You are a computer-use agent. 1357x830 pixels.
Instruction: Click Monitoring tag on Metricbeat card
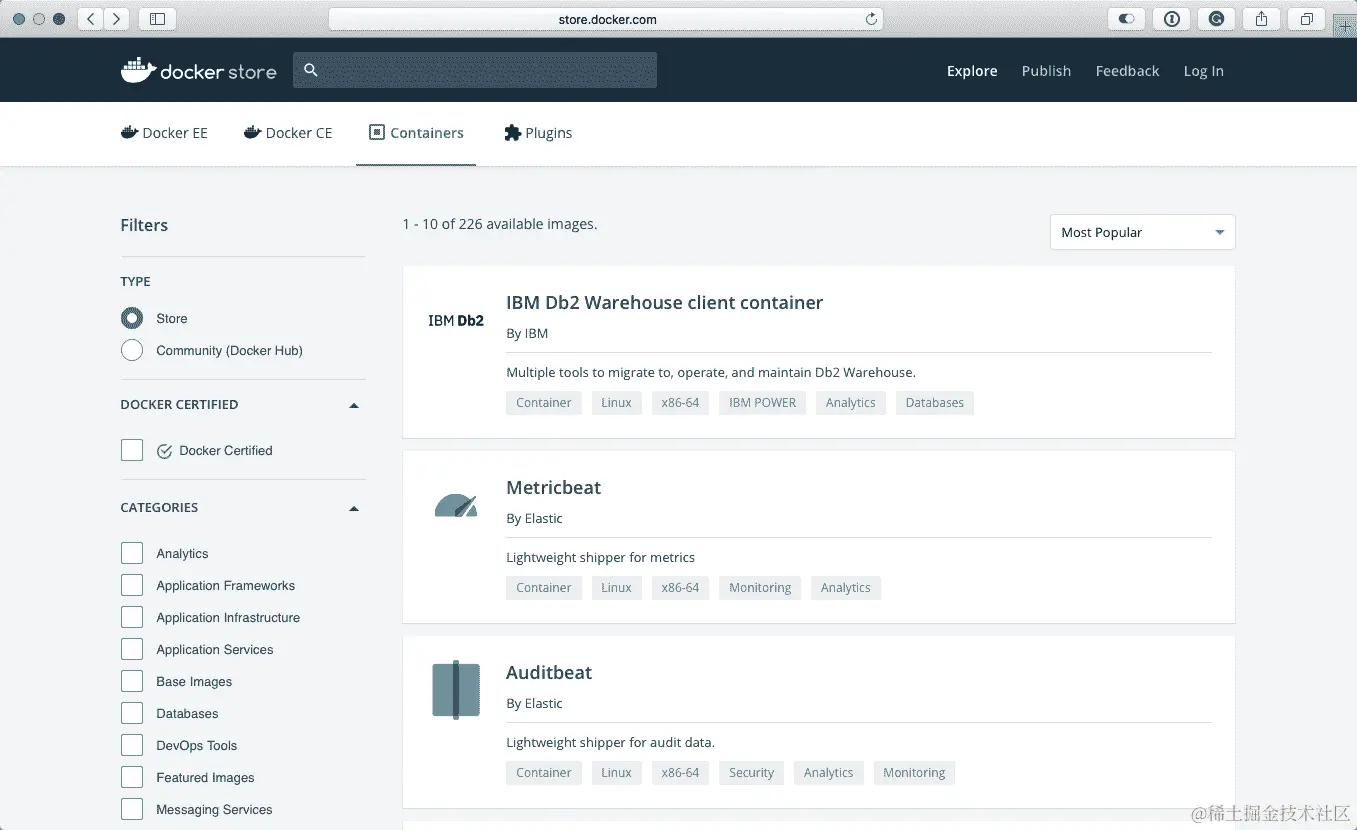[x=760, y=588]
